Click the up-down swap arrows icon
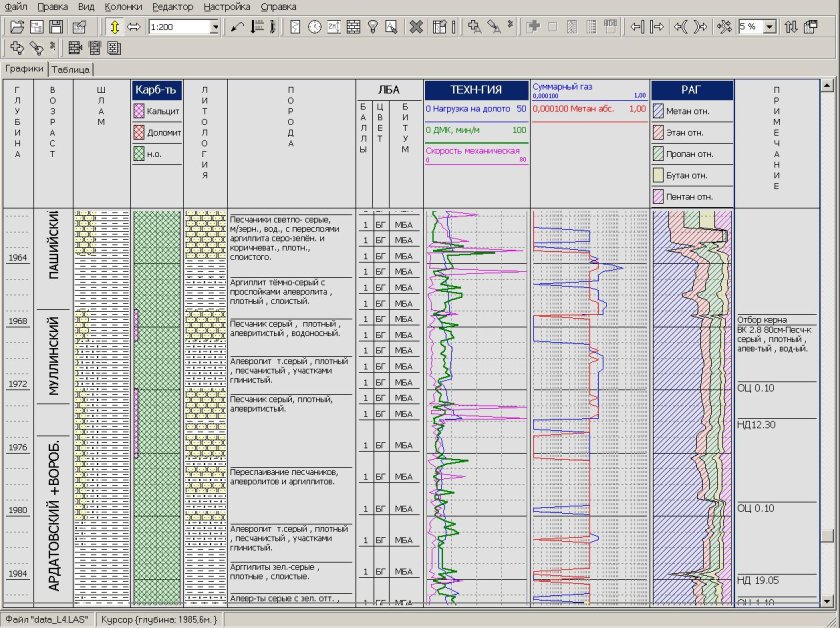Image resolution: width=840 pixels, height=628 pixels. (793, 28)
